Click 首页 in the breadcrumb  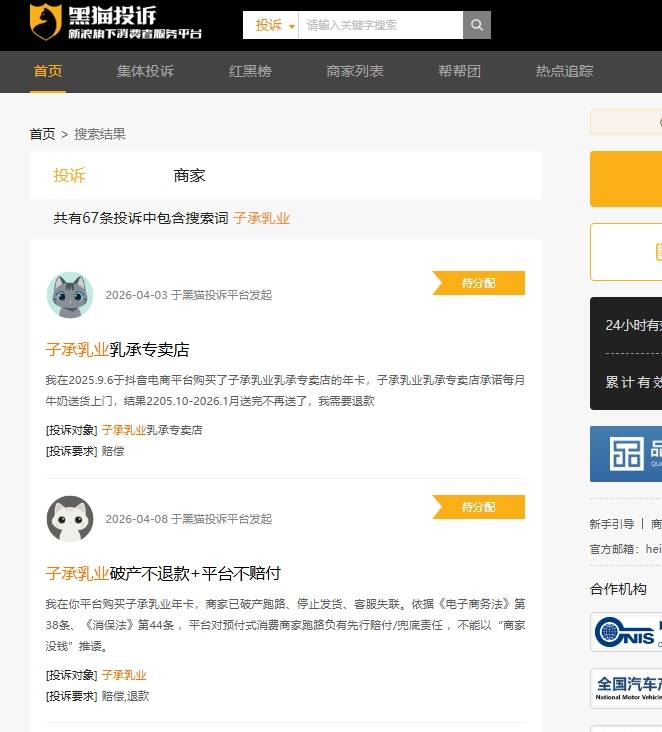tap(42, 134)
